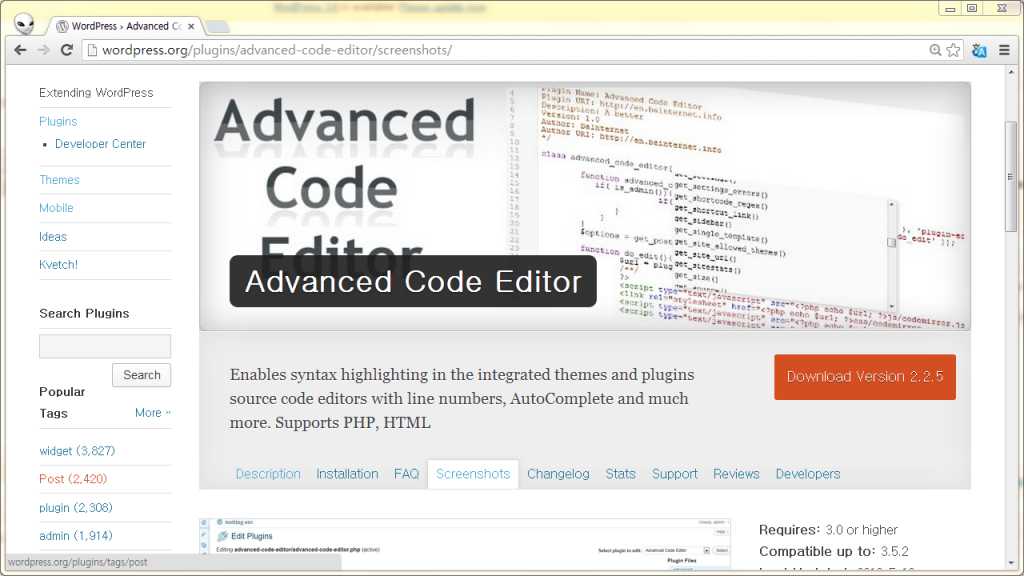Screen dimensions: 1024x576
Task: Open the browser customization menu icon
Action: click(1003, 48)
